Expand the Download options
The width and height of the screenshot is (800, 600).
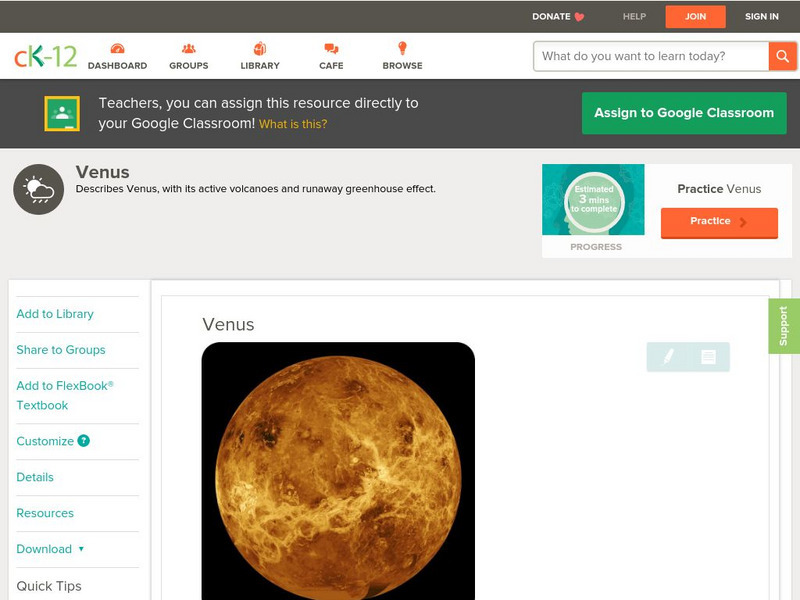pyautogui.click(x=48, y=549)
